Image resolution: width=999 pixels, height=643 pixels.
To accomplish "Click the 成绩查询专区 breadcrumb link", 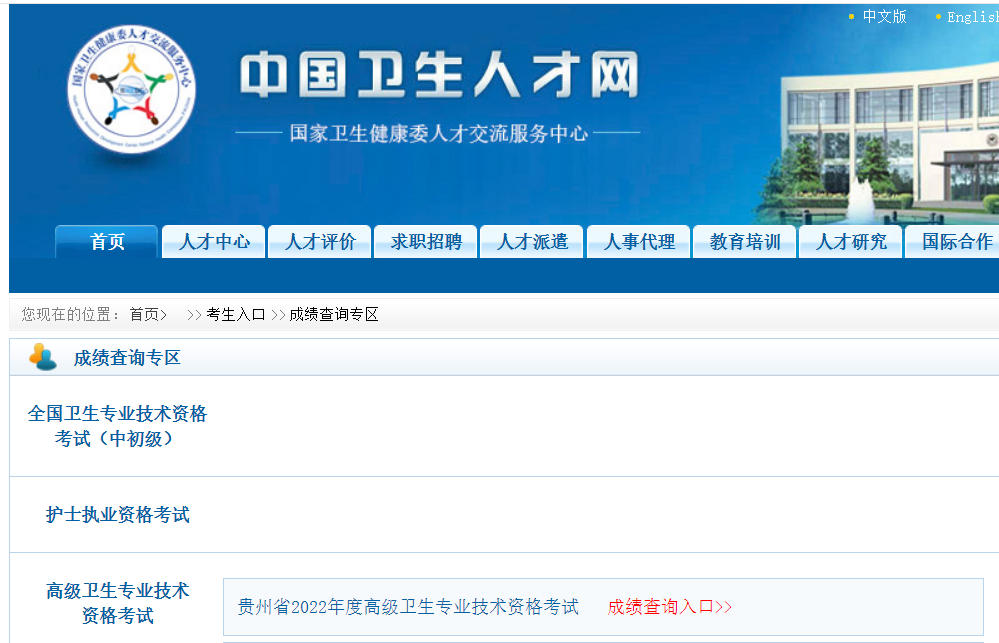I will tap(334, 314).
